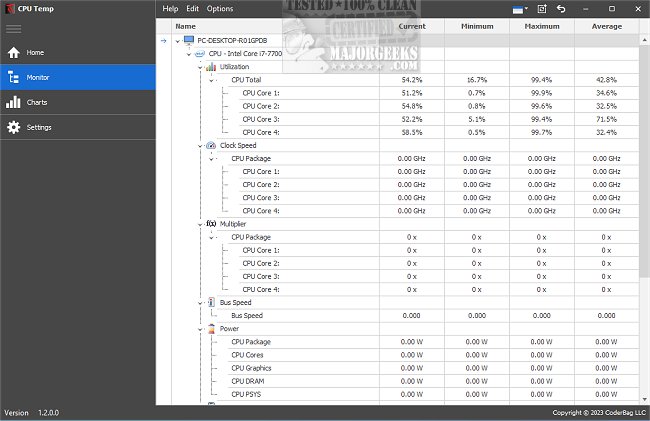Click the 54.2% current CPU Total value
Screen dimensions: 650x421
(x=412, y=80)
